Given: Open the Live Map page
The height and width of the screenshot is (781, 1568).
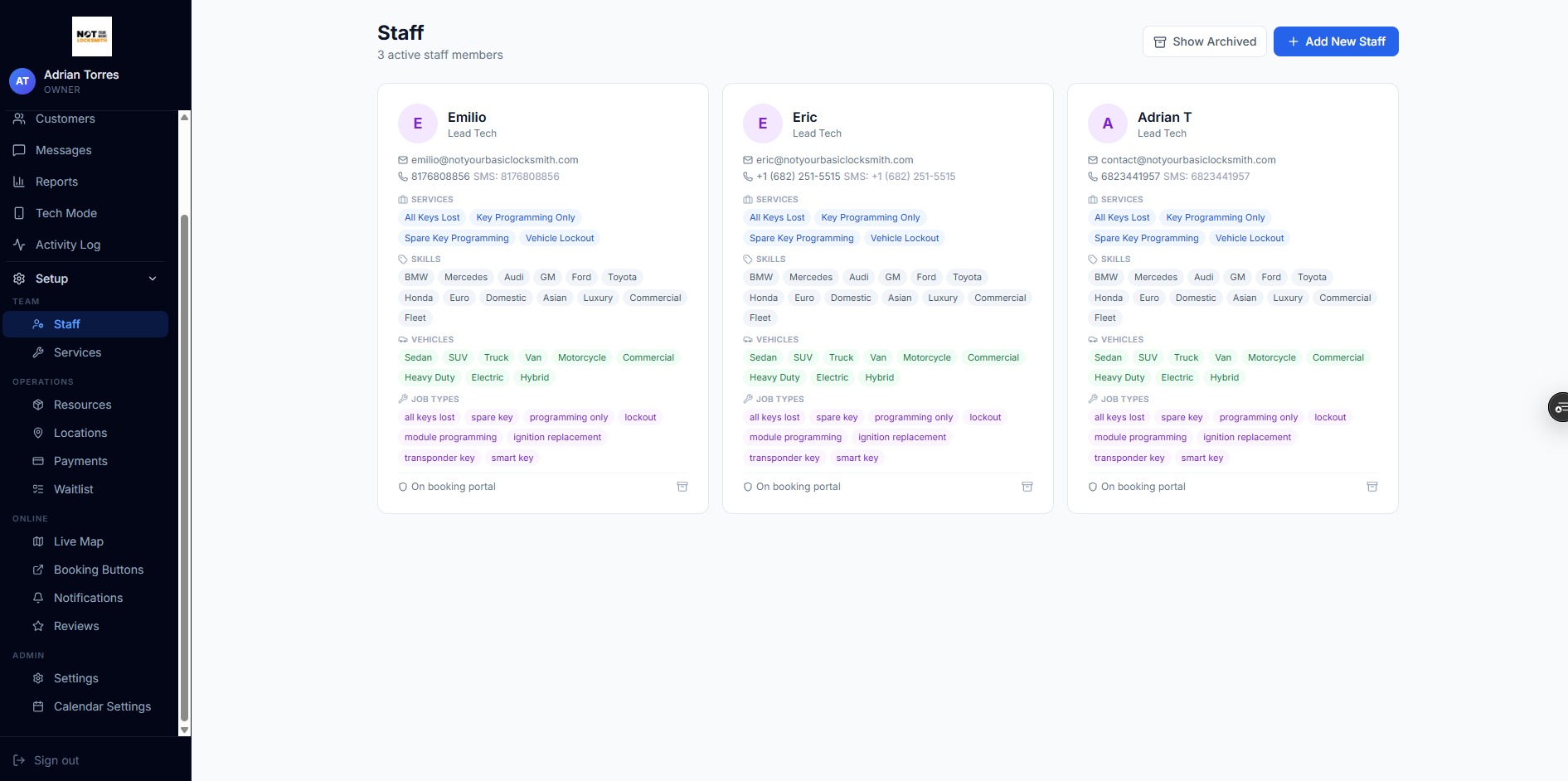Looking at the screenshot, I should point(78,541).
